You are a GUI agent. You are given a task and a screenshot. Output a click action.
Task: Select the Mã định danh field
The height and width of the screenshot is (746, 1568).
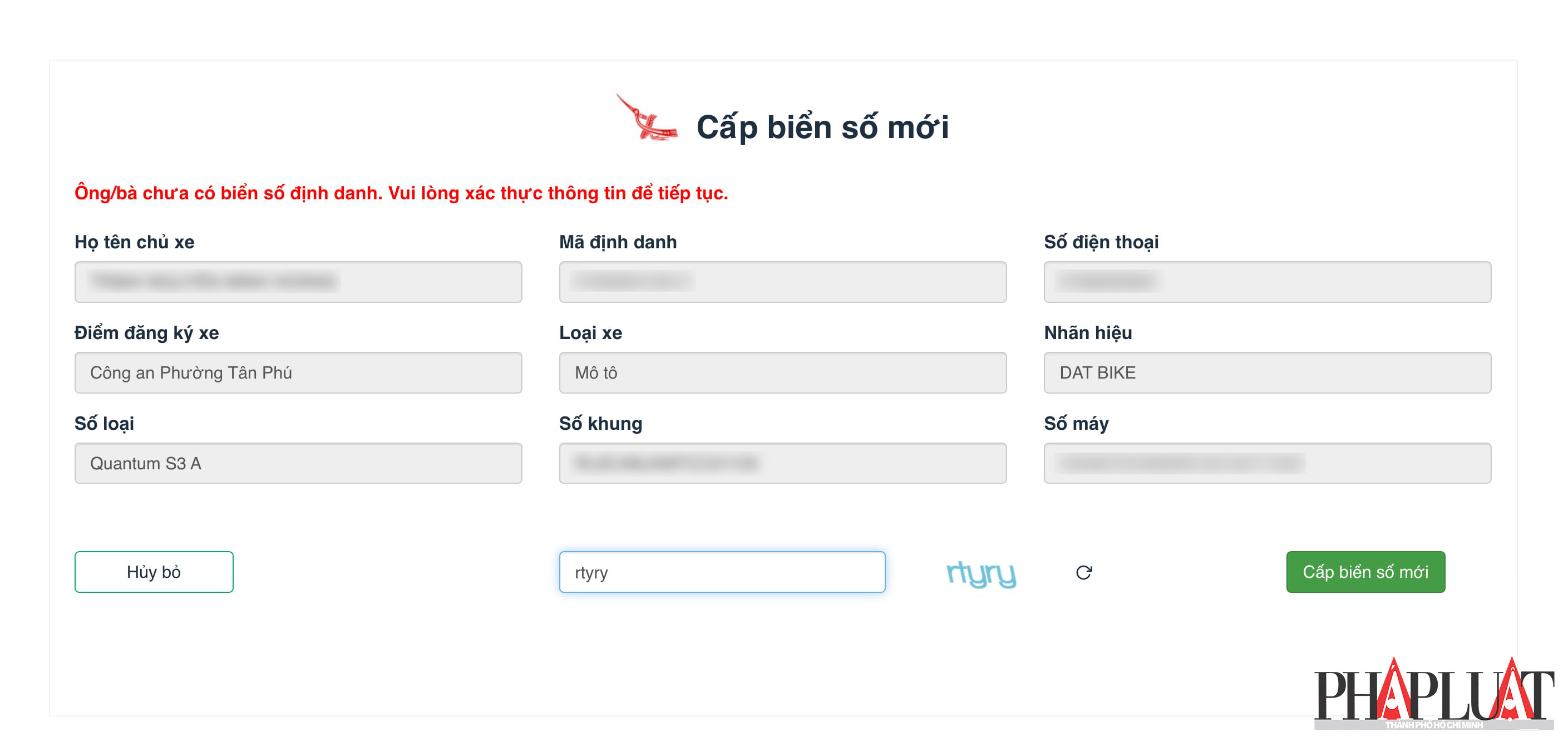[x=782, y=282]
